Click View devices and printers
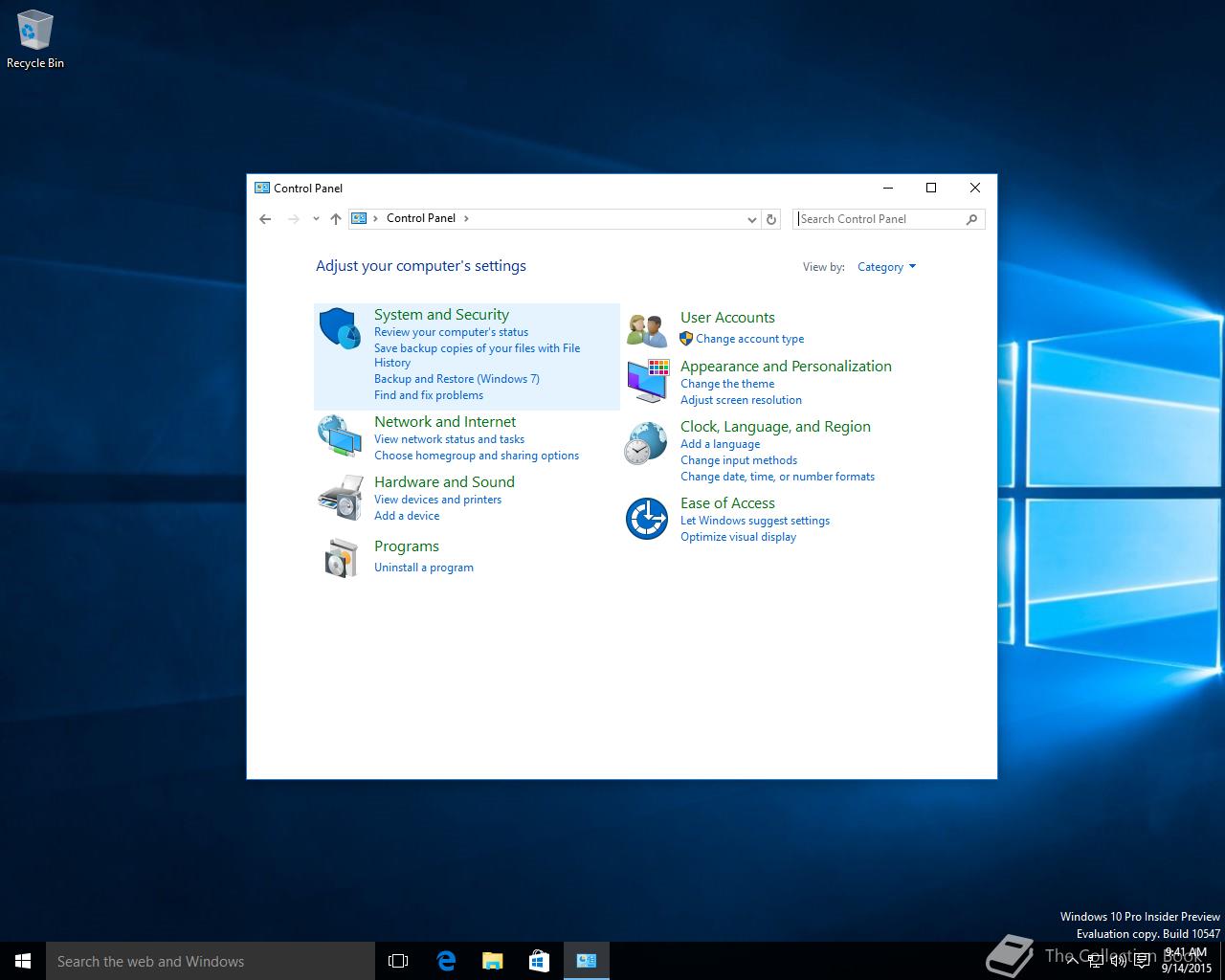 [437, 500]
